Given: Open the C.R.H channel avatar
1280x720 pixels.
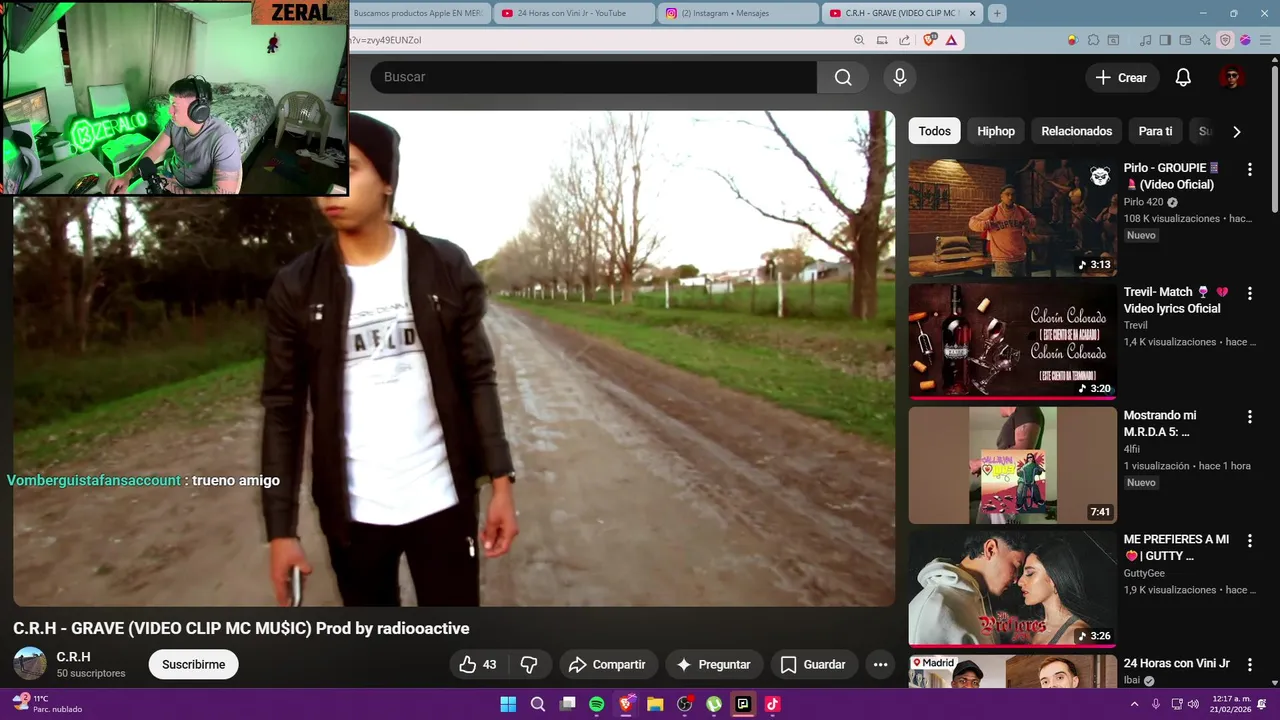Looking at the screenshot, I should (30, 663).
